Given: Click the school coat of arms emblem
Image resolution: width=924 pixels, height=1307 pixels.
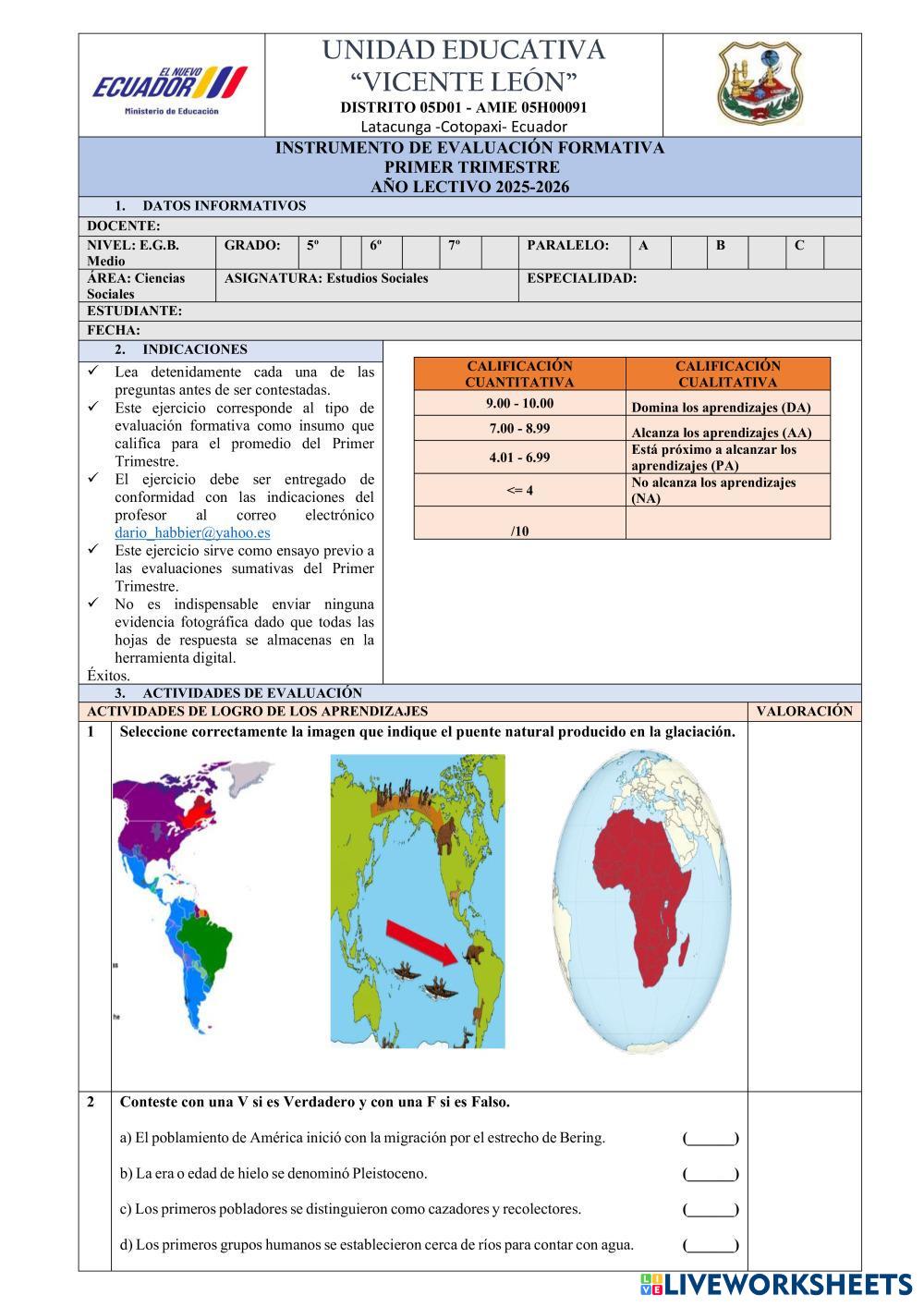Looking at the screenshot, I should [760, 83].
